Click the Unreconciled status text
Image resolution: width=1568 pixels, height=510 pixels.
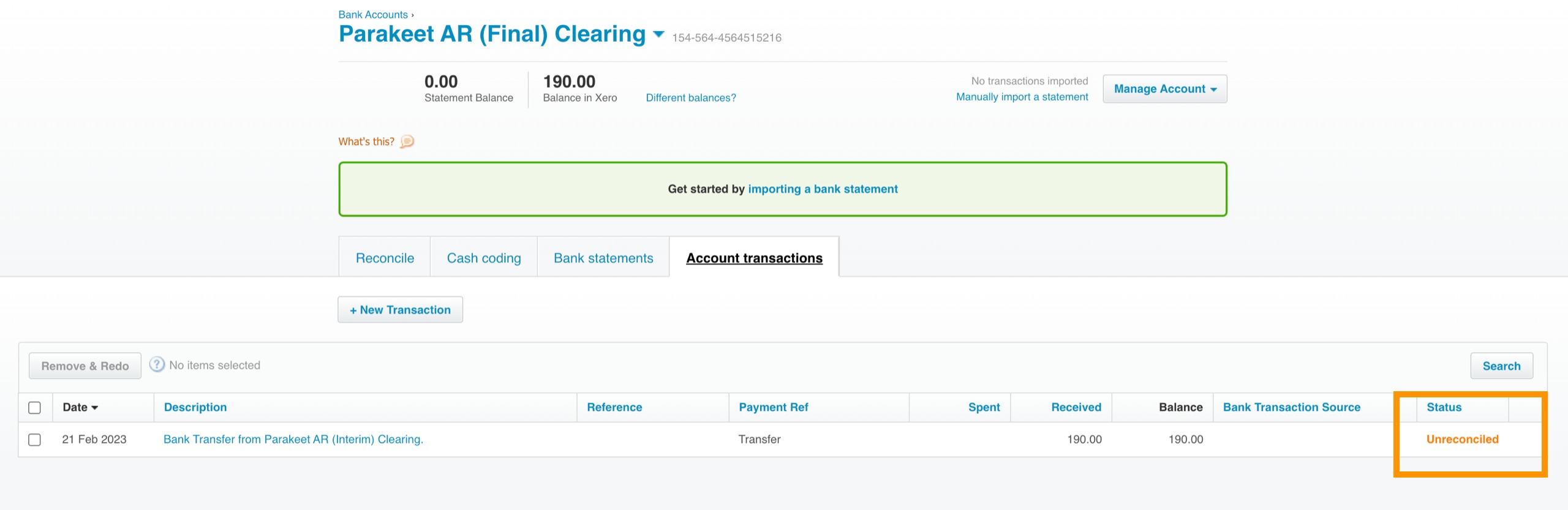(1462, 439)
